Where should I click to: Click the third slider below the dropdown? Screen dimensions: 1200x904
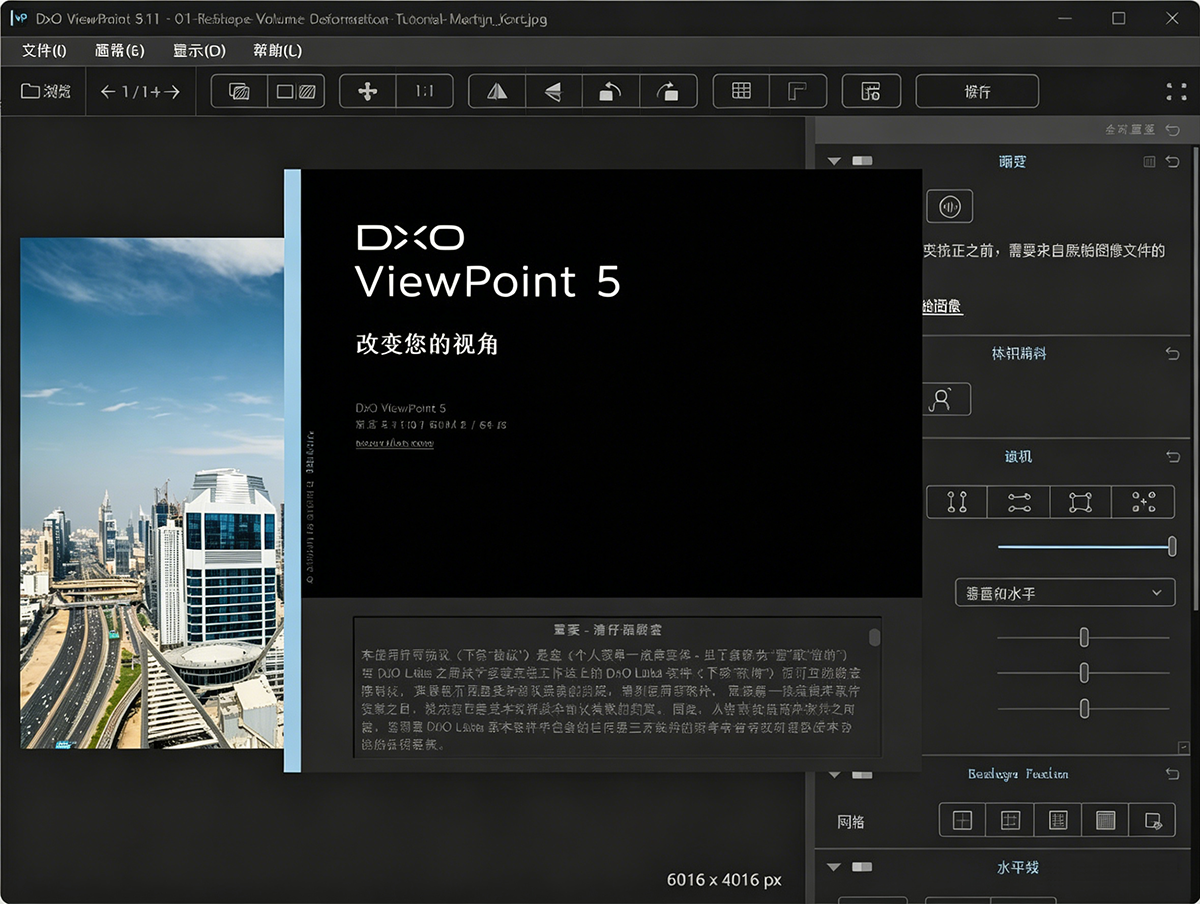pos(1083,709)
